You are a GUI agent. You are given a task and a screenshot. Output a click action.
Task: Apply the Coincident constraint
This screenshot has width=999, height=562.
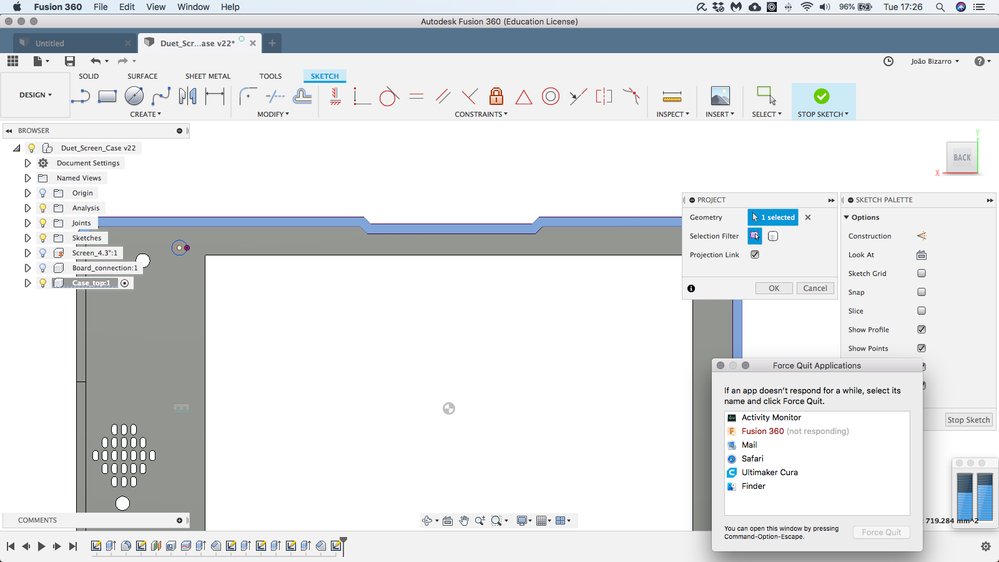pyautogui.click(x=361, y=96)
